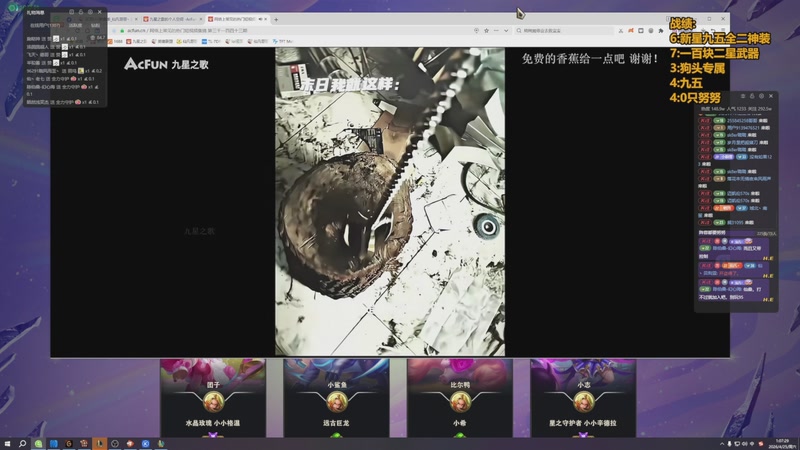The height and width of the screenshot is (450, 800).
Task: Click the gold emblem under 比尔鸭
Action: (460, 402)
